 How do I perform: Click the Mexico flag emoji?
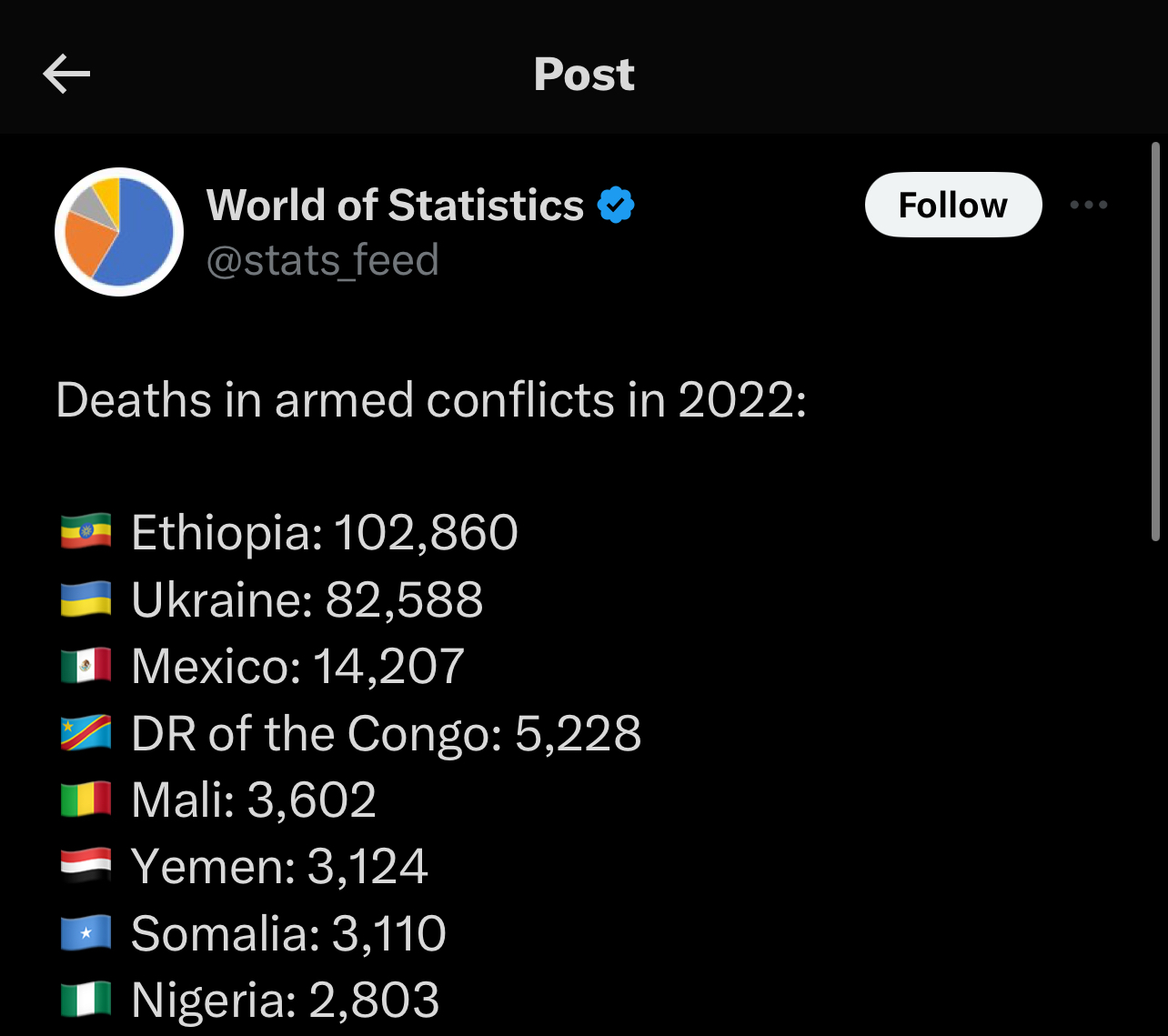pos(86,666)
